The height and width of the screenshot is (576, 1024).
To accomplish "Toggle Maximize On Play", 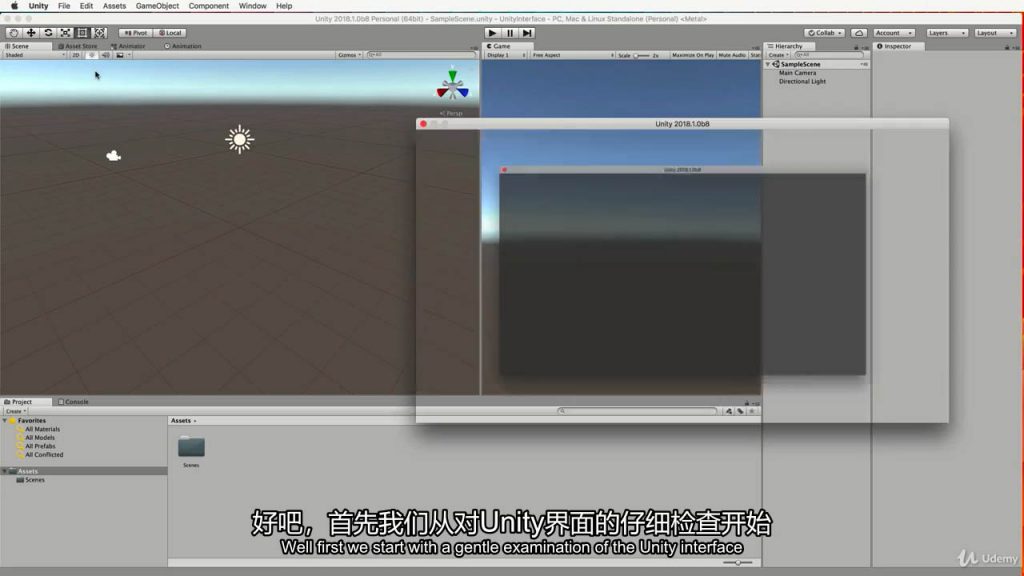I will [693, 56].
